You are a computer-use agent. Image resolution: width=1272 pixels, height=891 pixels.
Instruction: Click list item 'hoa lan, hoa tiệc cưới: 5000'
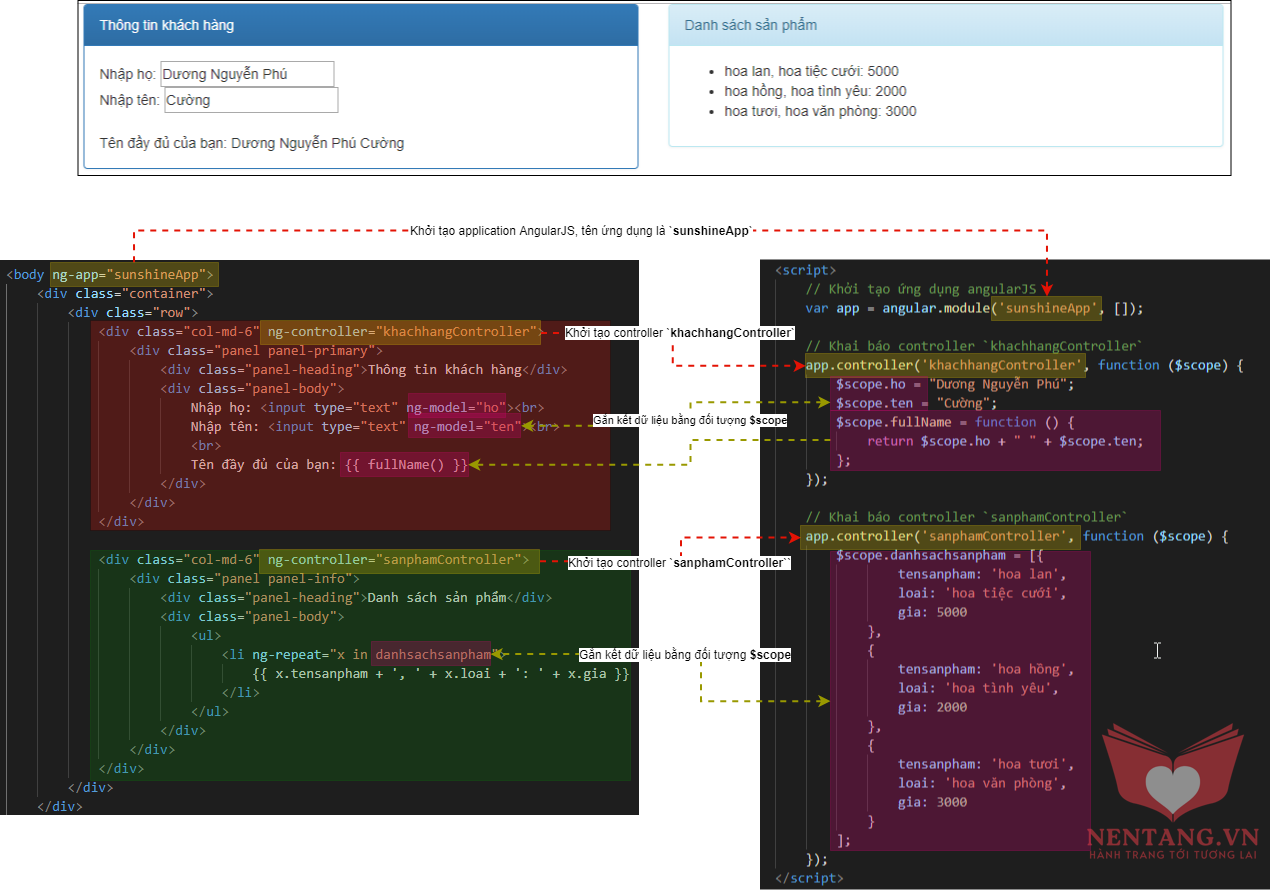[811, 71]
